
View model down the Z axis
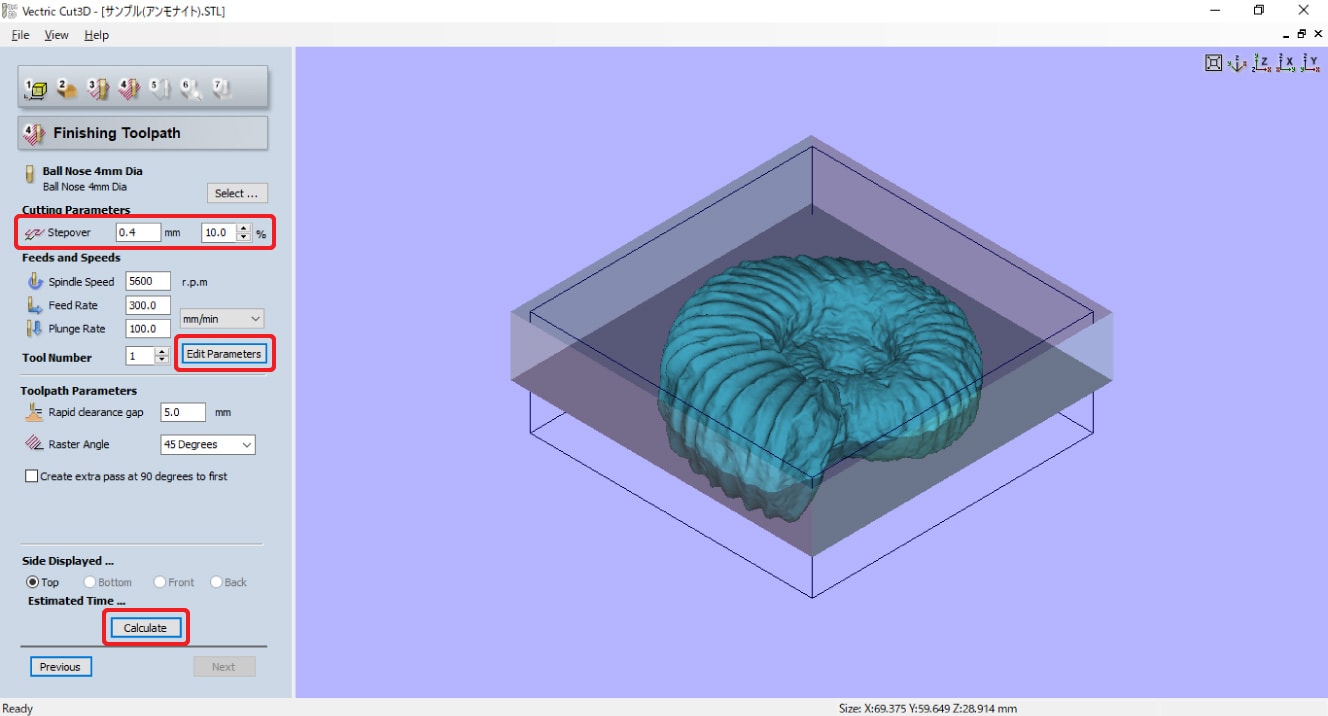pyautogui.click(x=1261, y=63)
